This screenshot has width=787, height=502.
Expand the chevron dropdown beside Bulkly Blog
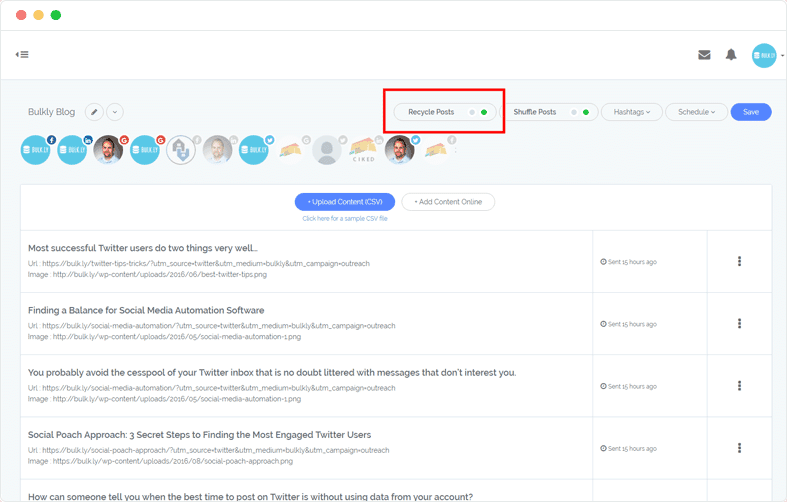(115, 112)
